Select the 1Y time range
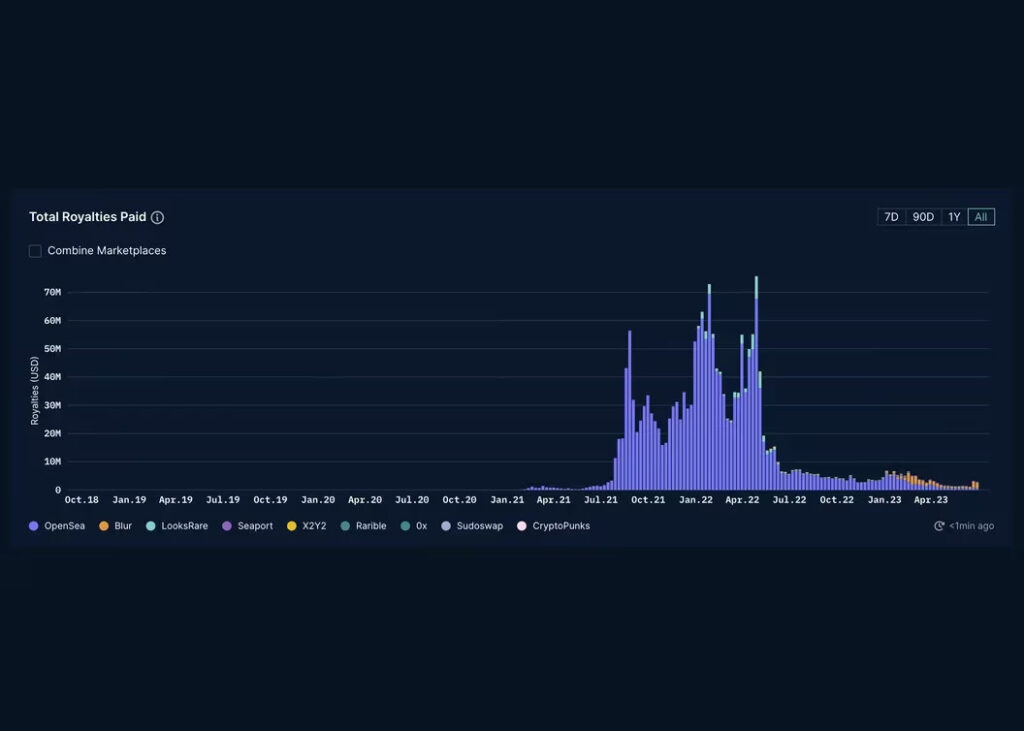This screenshot has height=731, width=1024. [954, 217]
